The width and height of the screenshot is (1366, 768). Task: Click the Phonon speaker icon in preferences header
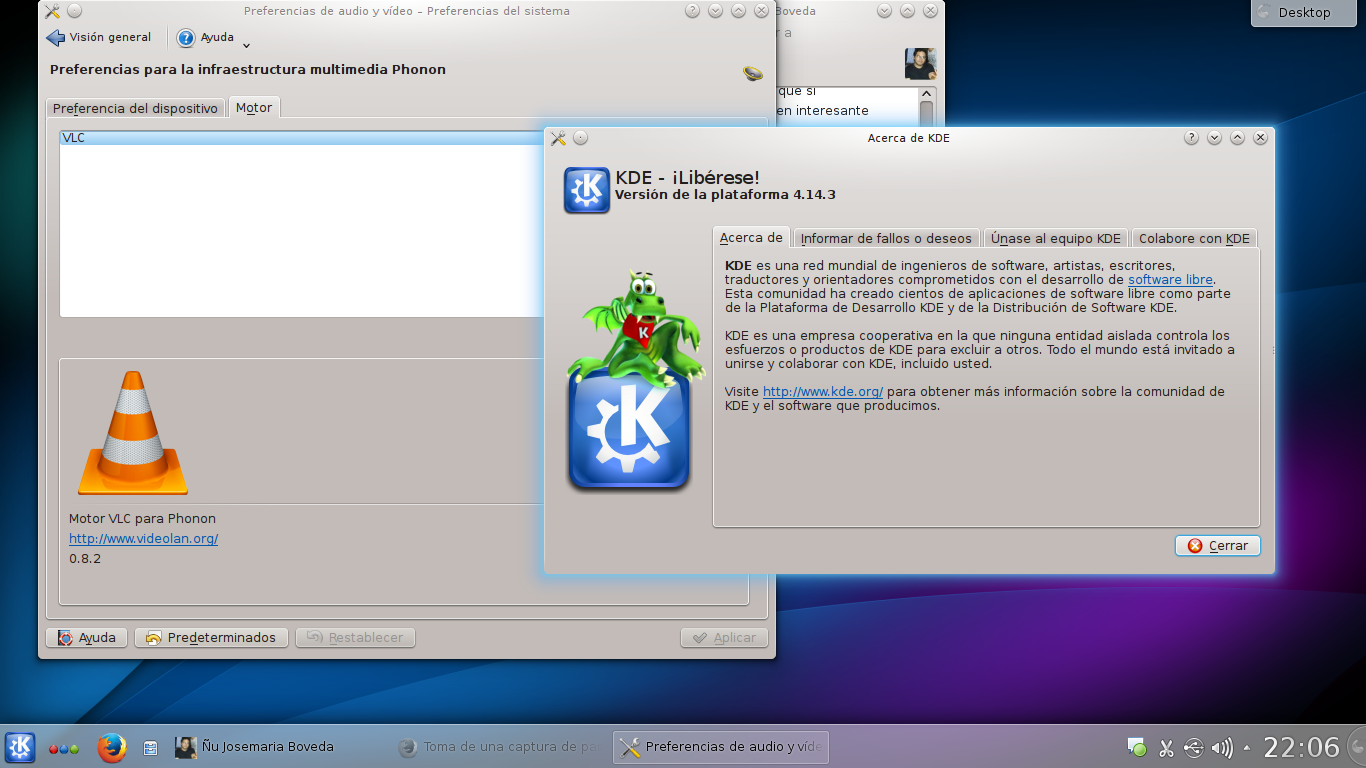click(x=753, y=72)
